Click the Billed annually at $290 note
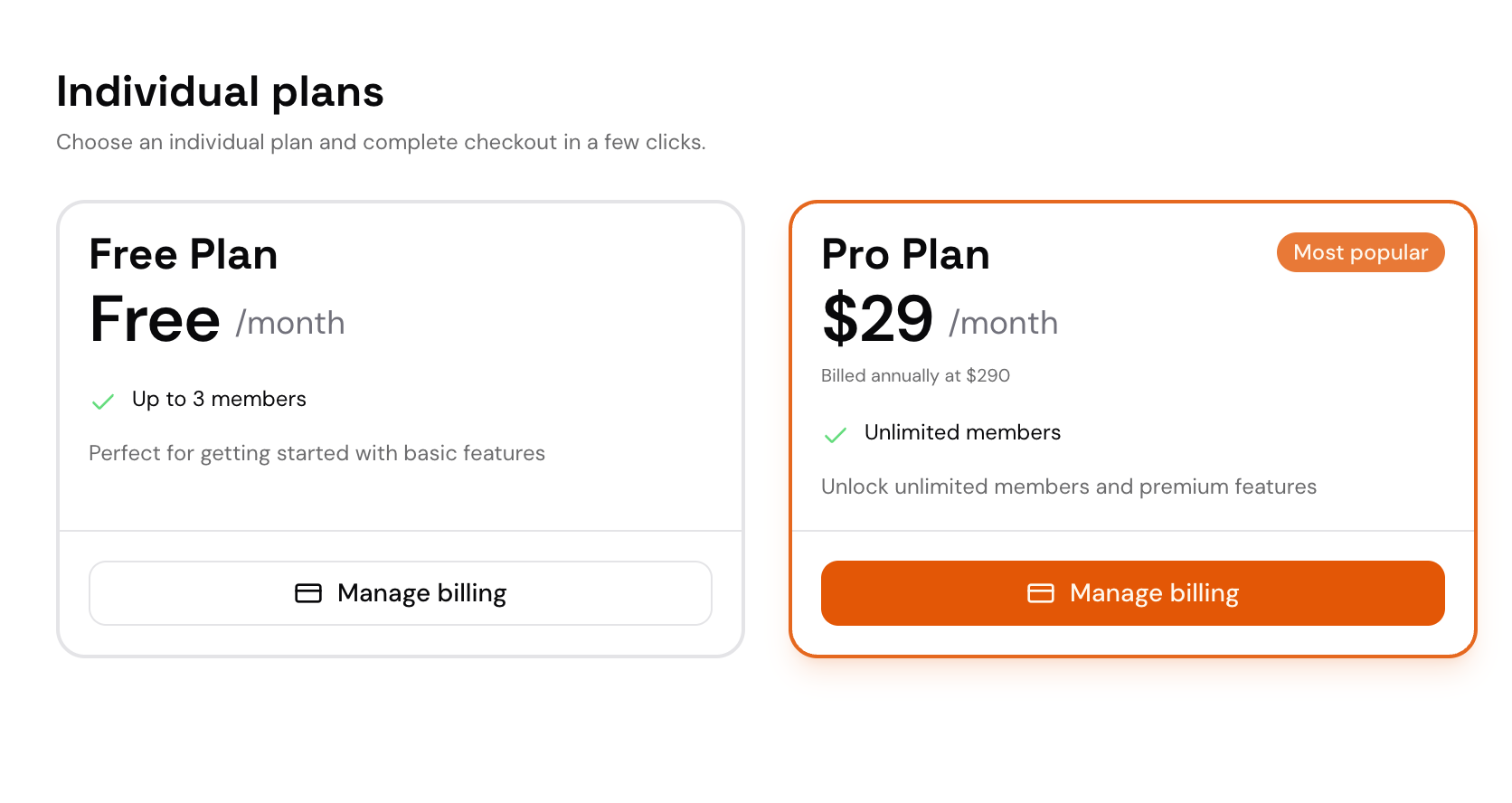The width and height of the screenshot is (1512, 803). tap(915, 375)
